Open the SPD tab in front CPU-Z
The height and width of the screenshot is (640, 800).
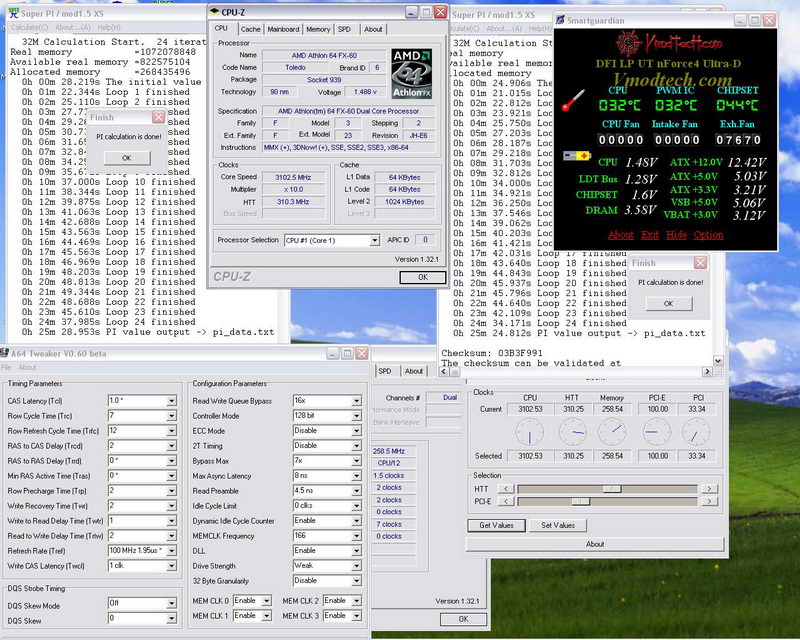tap(344, 29)
